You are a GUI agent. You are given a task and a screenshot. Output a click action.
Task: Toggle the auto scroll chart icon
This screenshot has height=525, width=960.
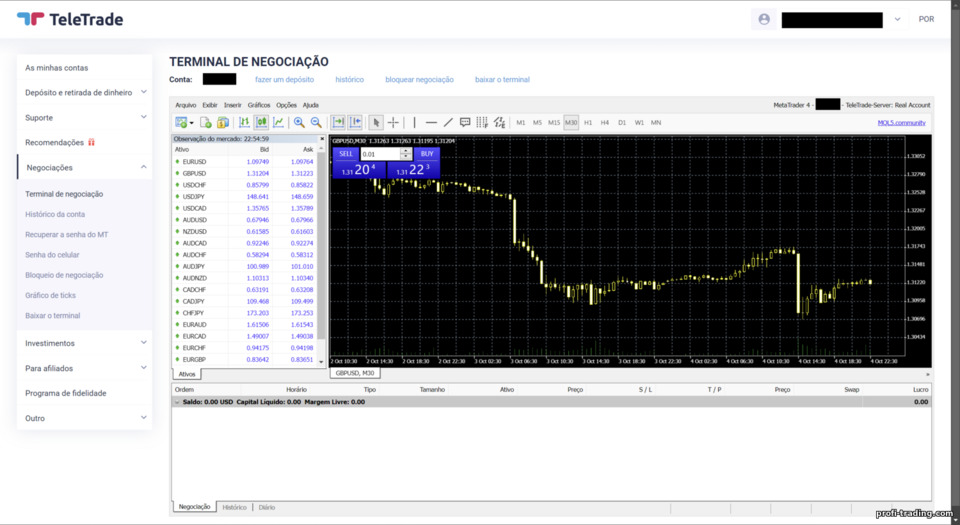coord(338,122)
